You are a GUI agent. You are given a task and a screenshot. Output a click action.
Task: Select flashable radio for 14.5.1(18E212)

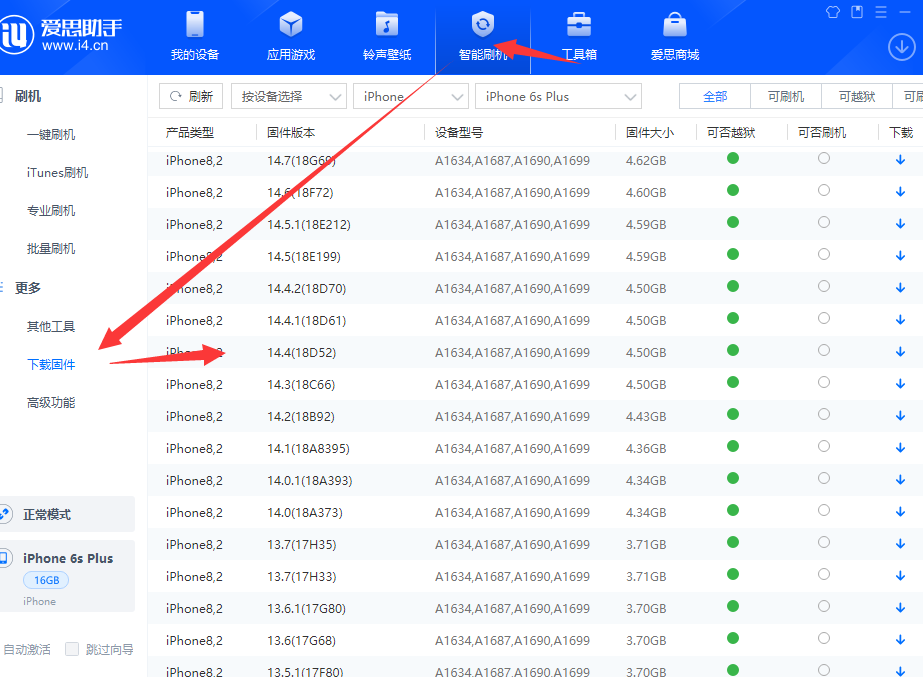tap(824, 222)
